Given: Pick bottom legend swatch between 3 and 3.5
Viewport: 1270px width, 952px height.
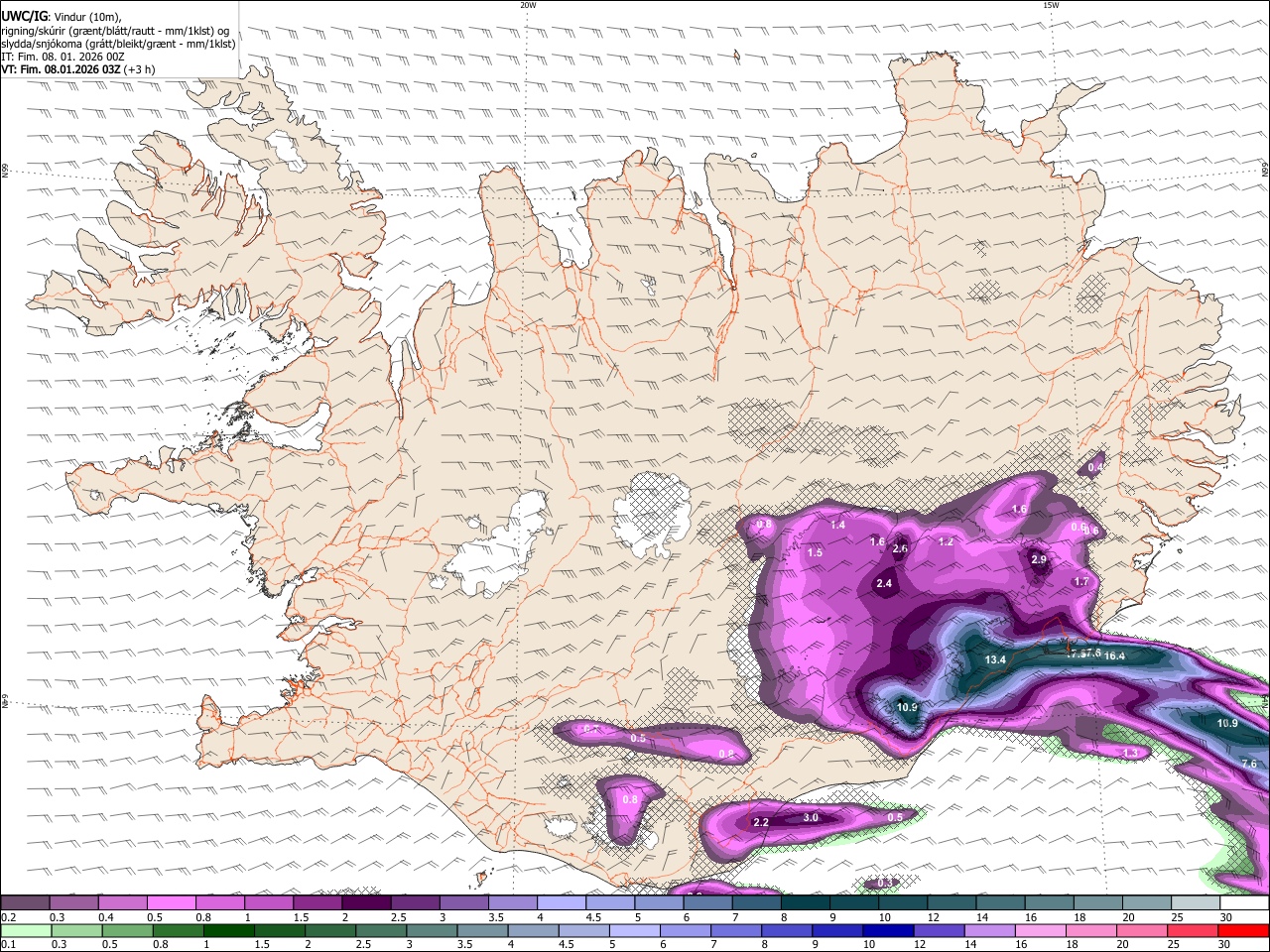Looking at the screenshot, I should coord(432,930).
